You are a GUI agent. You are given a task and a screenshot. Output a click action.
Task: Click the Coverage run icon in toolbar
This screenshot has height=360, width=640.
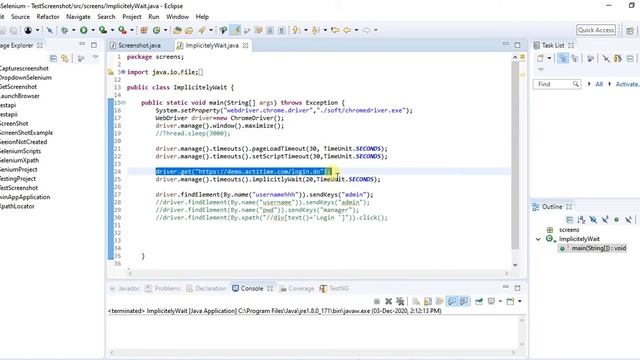103,30
